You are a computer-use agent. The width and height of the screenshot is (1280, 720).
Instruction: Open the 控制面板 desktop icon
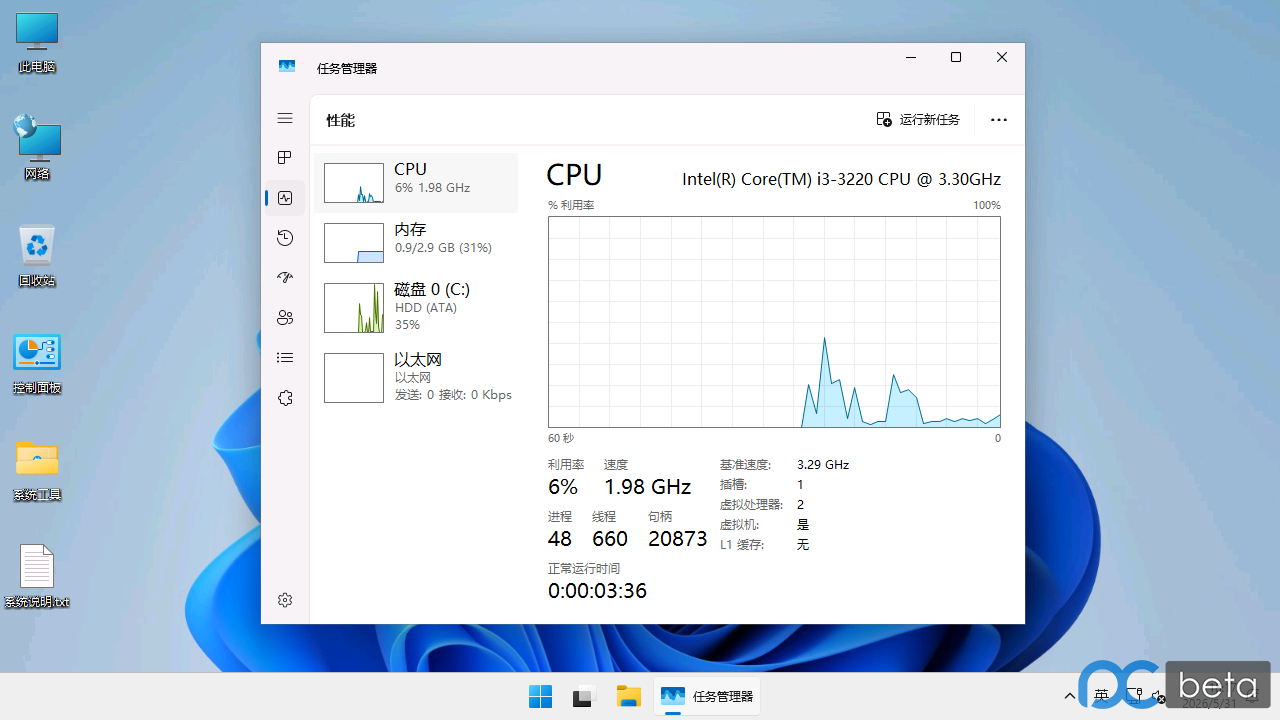tap(37, 364)
